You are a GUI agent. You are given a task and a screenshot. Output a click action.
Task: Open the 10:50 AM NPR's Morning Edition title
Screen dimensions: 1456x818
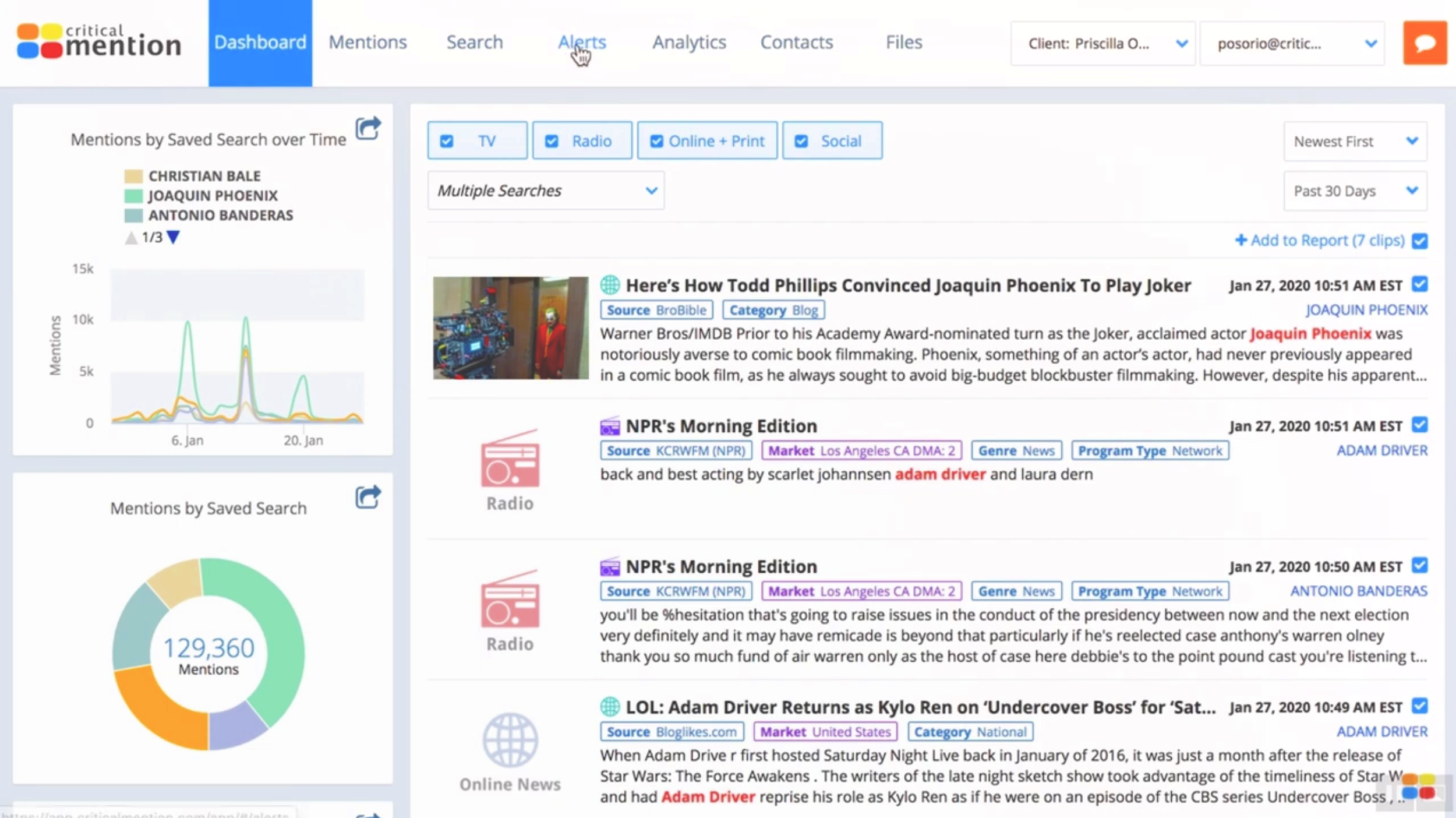pyautogui.click(x=721, y=566)
